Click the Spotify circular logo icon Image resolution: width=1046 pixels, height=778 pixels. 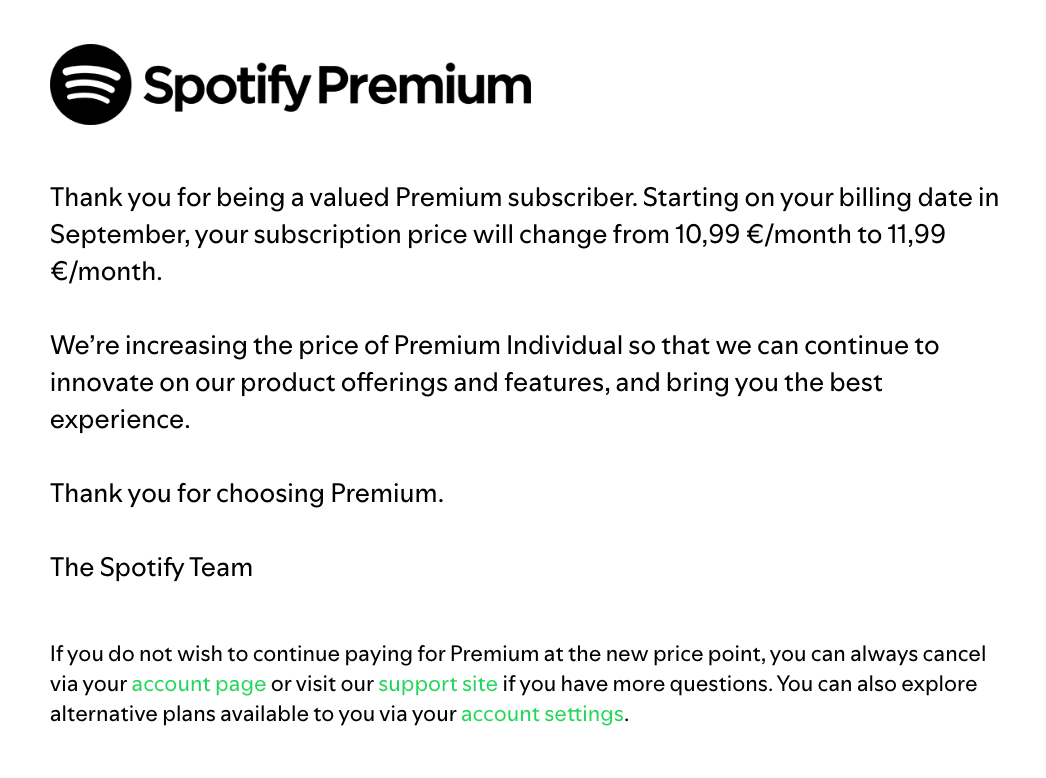pos(90,85)
